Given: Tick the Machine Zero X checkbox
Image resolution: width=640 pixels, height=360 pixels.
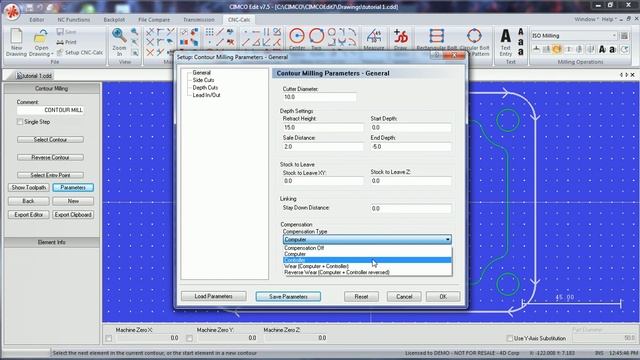Looking at the screenshot, I should click(109, 338).
